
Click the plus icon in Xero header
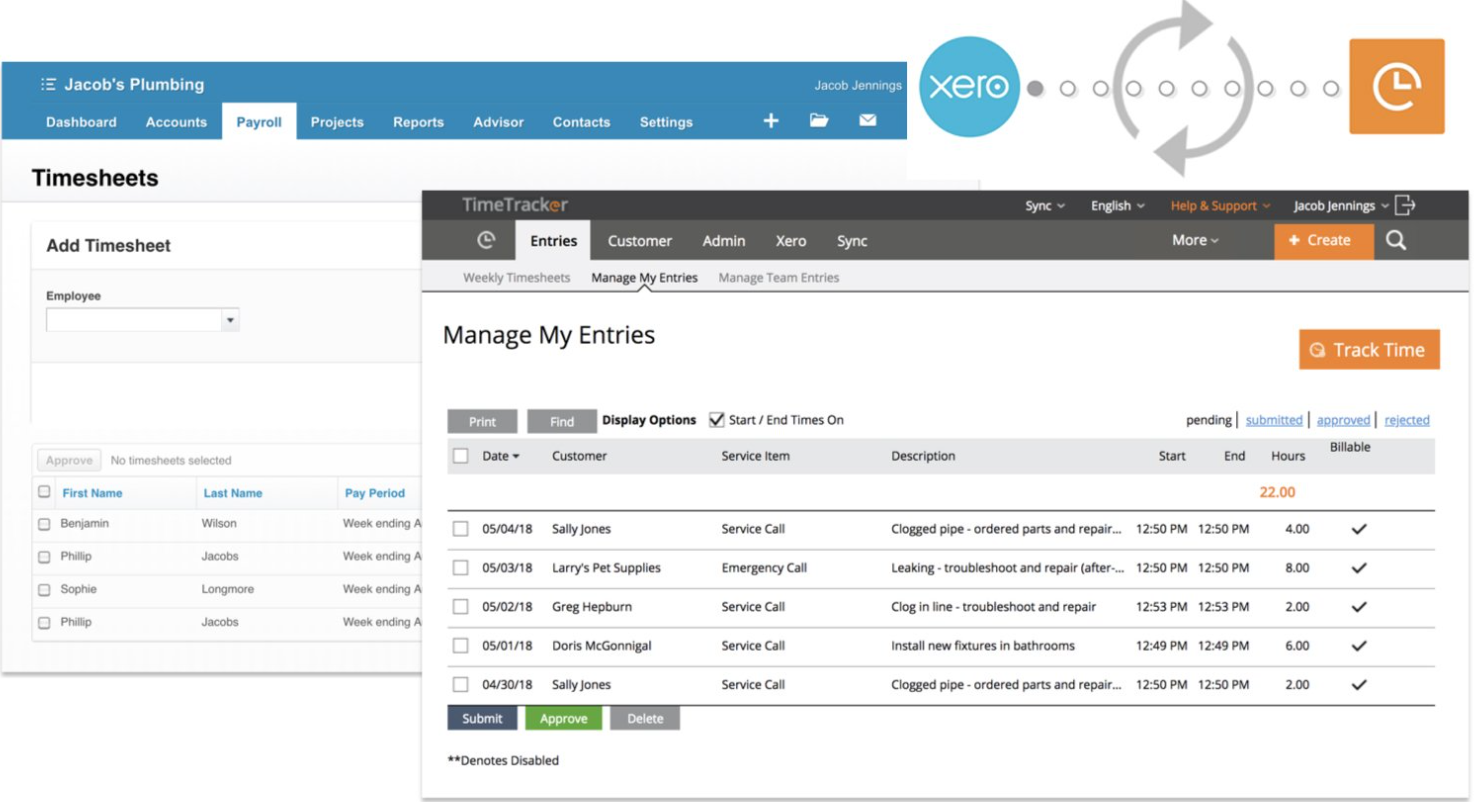click(771, 120)
